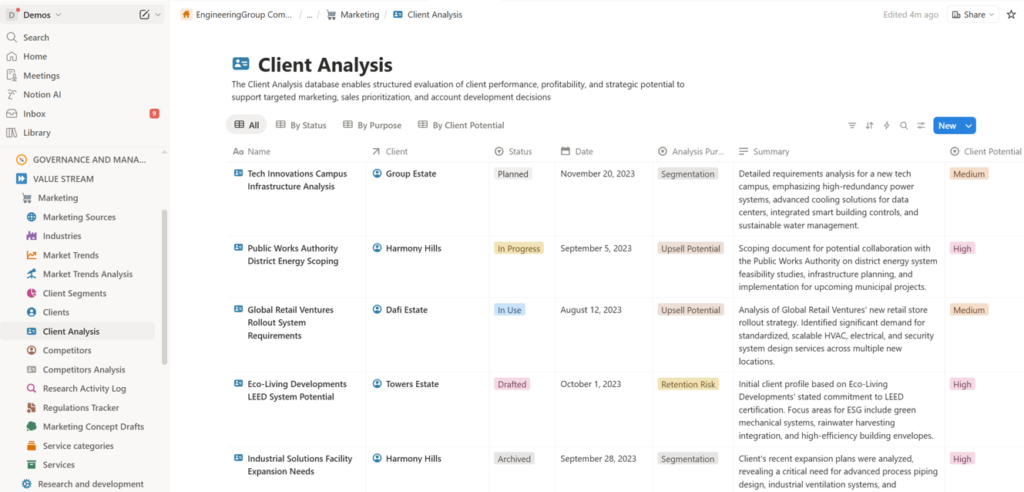Switch to the By Status view tab

(x=300, y=126)
